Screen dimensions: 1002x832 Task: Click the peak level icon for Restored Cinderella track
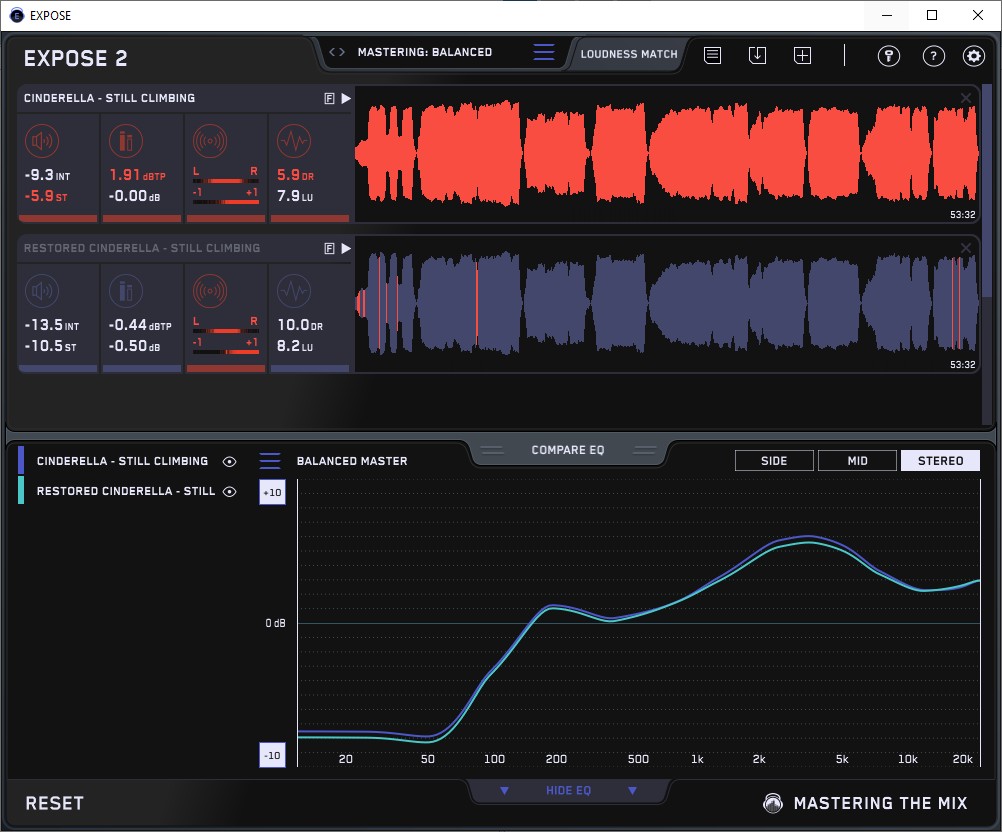[126, 291]
